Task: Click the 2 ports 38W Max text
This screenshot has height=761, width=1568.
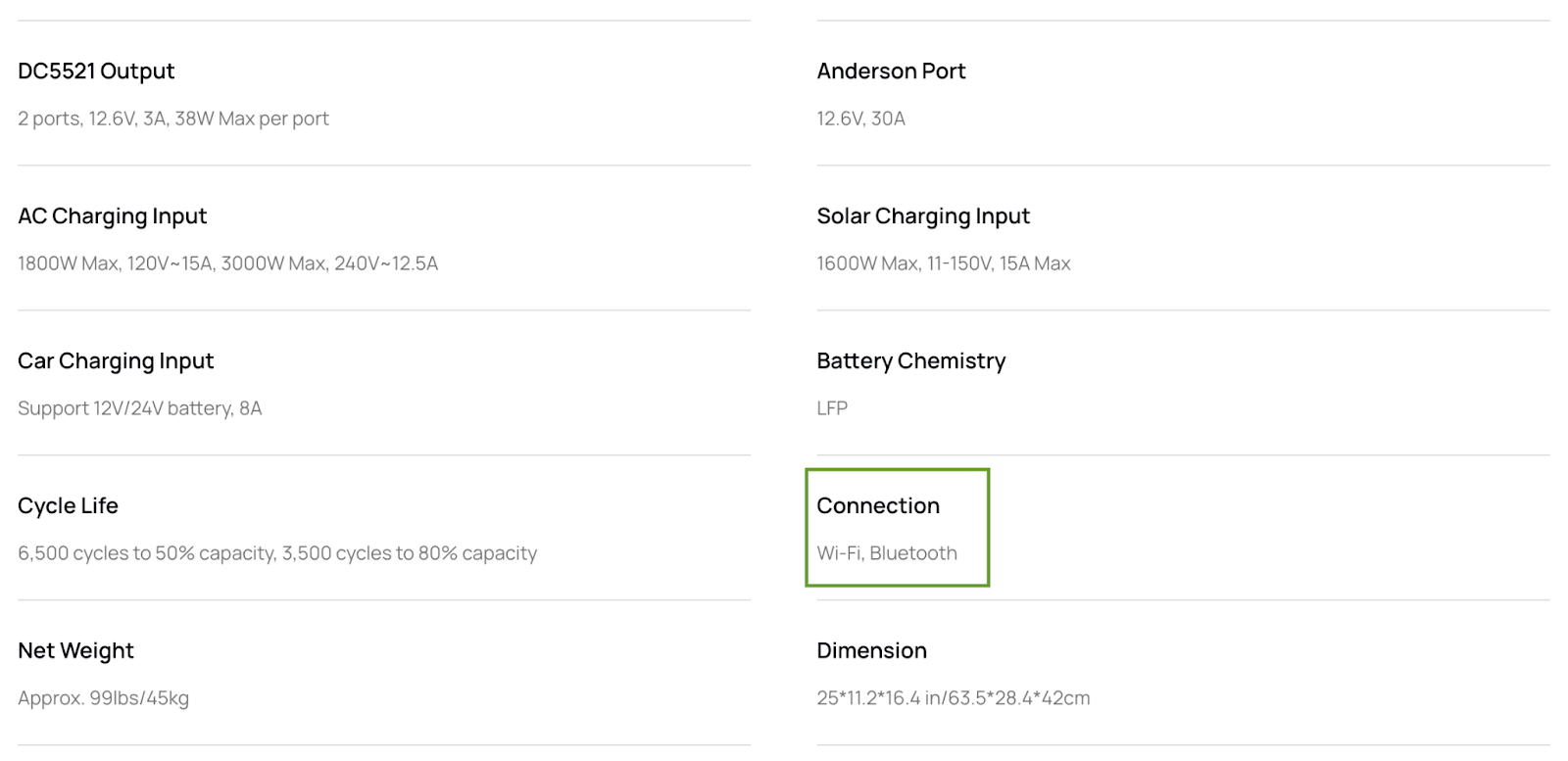Action: click(173, 119)
